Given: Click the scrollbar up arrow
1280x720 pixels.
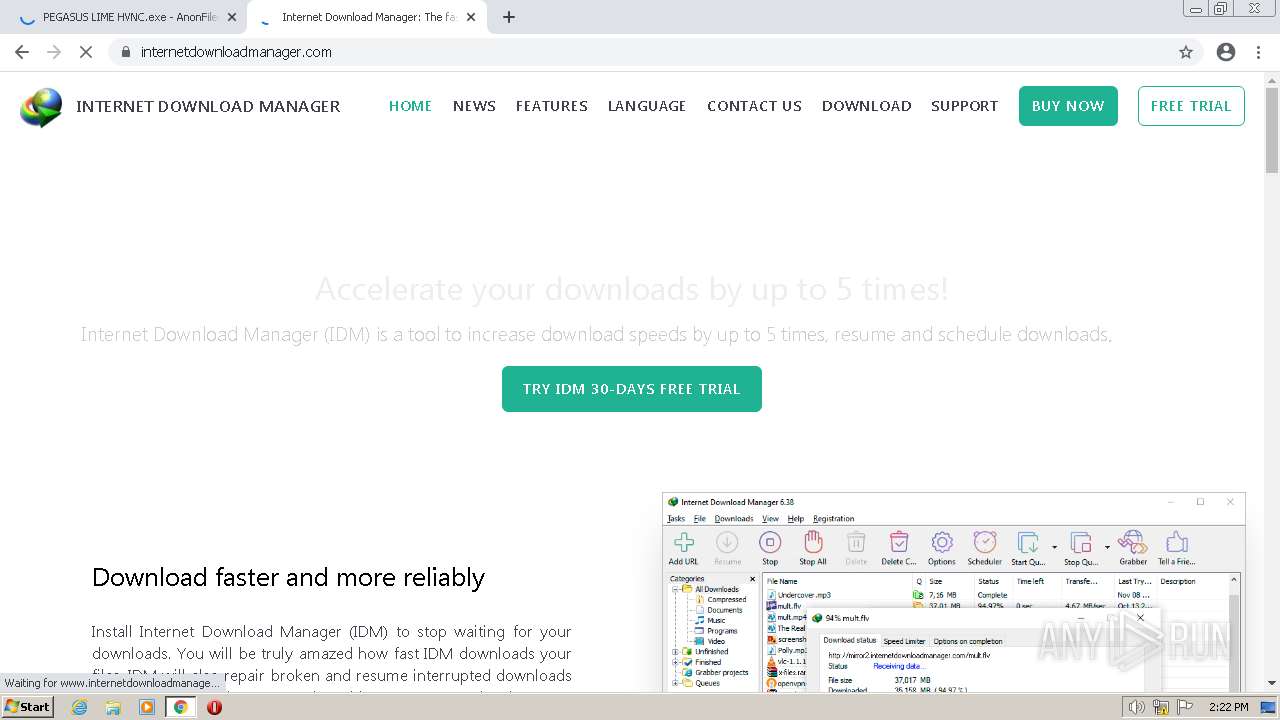Looking at the screenshot, I should pyautogui.click(x=1272, y=79).
